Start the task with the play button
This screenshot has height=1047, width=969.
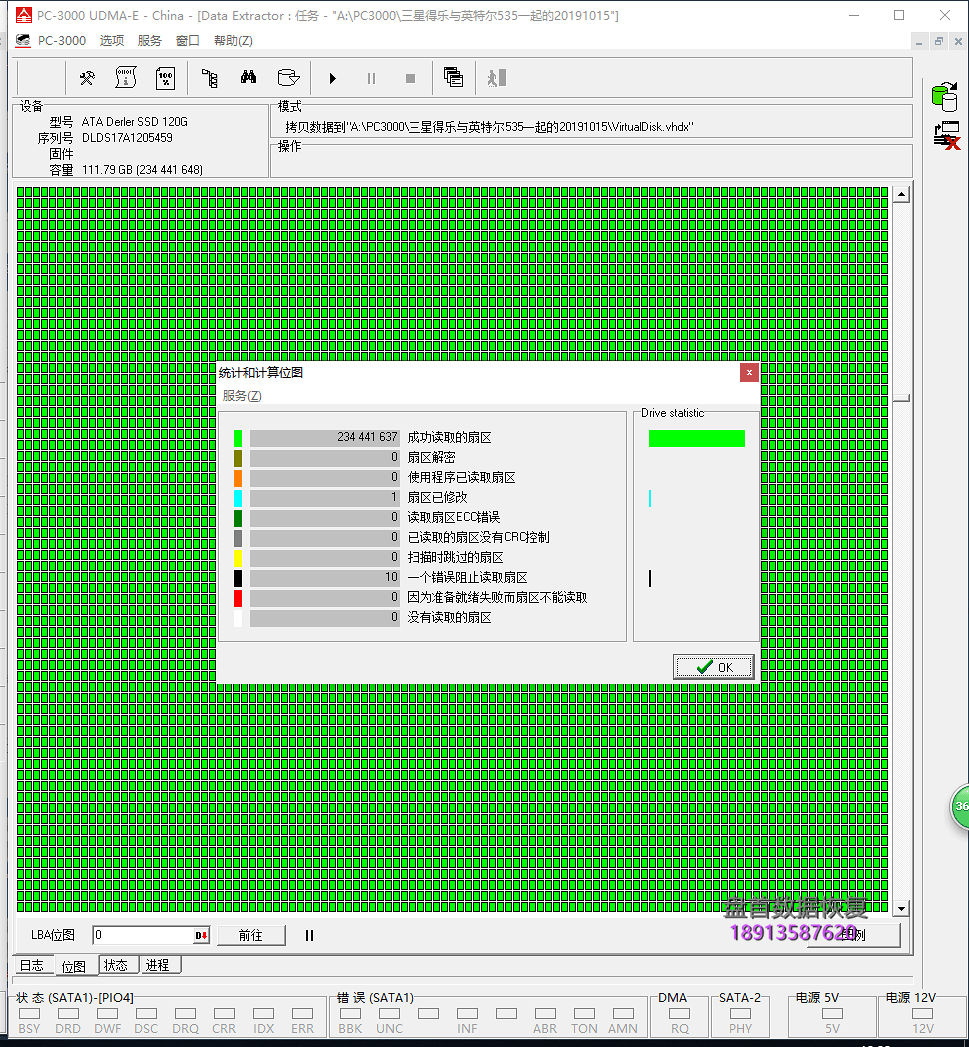point(332,78)
